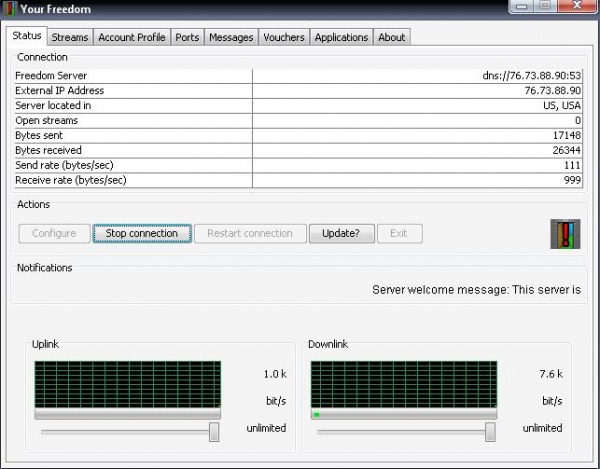Click the 'Server located in' row label
600x469 pixels.
(53, 106)
